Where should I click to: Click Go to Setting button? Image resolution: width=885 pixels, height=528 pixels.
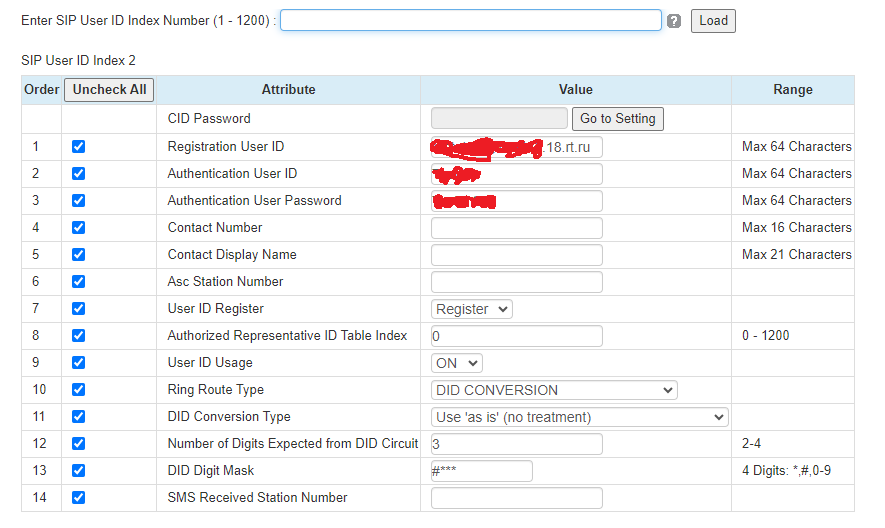pyautogui.click(x=618, y=119)
